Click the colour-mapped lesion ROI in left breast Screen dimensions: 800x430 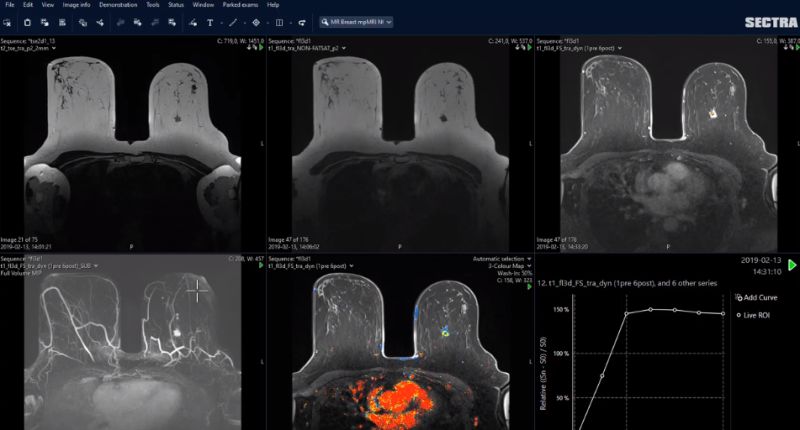(x=445, y=334)
